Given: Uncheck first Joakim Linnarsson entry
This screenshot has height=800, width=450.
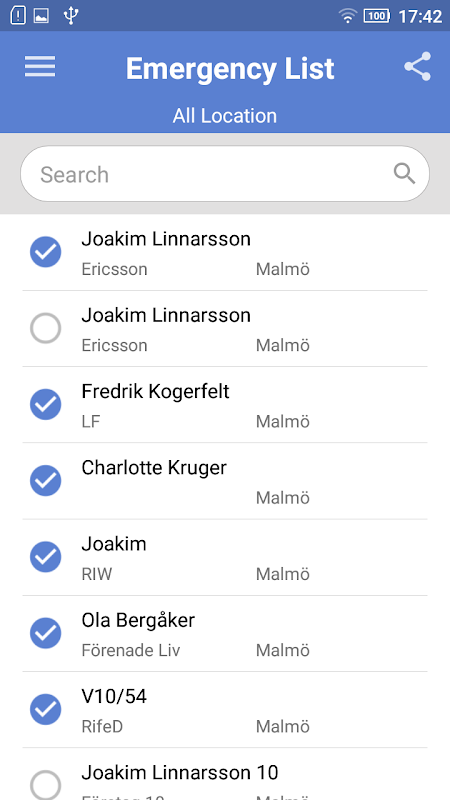Looking at the screenshot, I should (45, 252).
